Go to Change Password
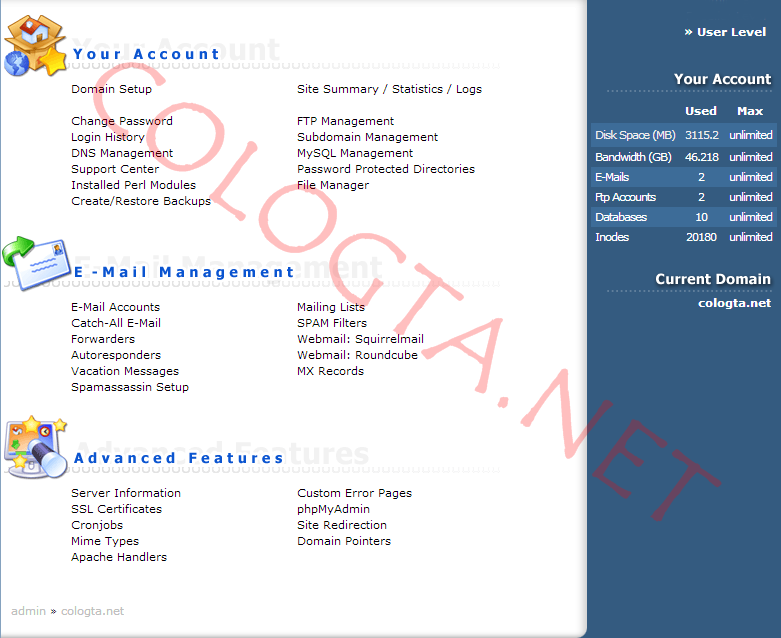The height and width of the screenshot is (638, 781). (121, 121)
